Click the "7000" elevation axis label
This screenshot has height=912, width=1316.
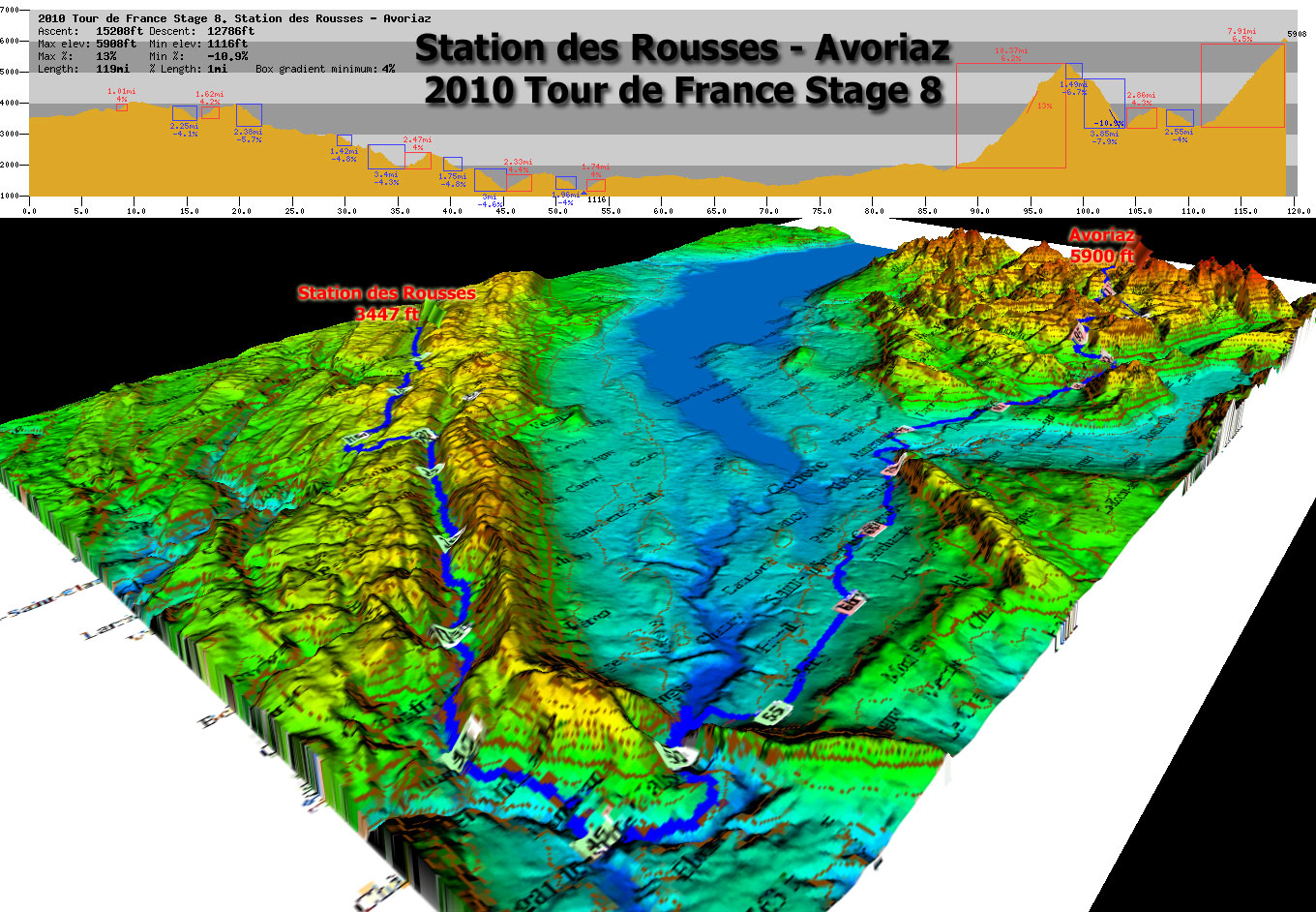point(11,9)
